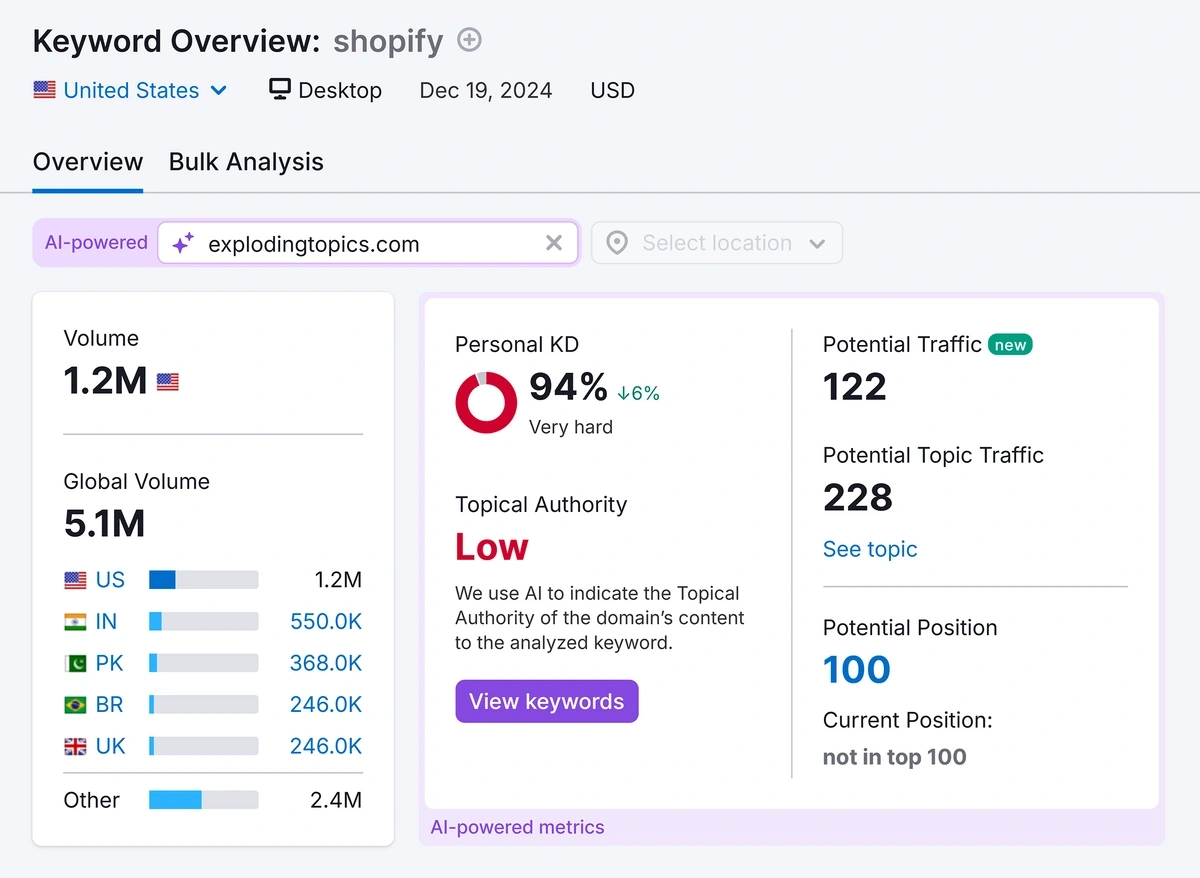The height and width of the screenshot is (878, 1200).
Task: Click the Low Topical Authority rating
Action: pyautogui.click(x=491, y=547)
